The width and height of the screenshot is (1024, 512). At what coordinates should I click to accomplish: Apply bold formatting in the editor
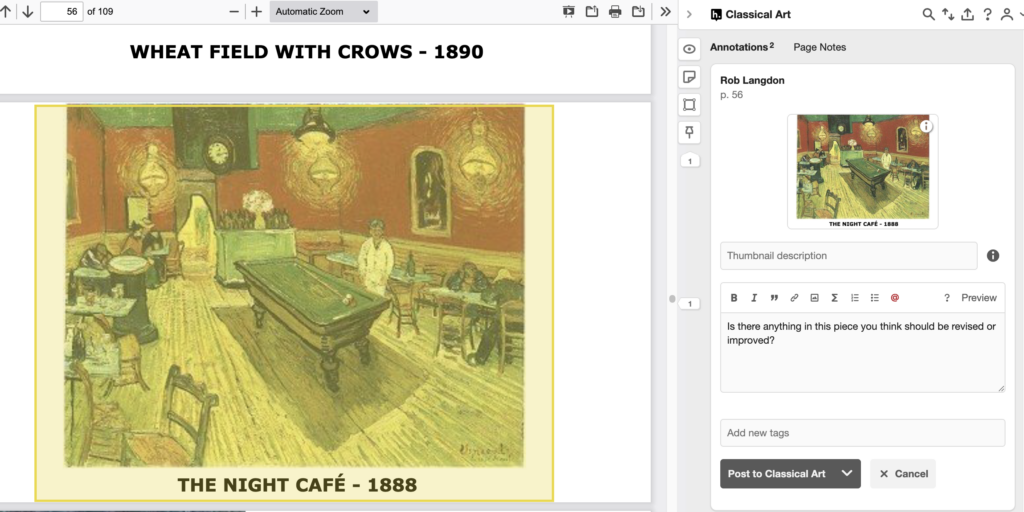(734, 298)
